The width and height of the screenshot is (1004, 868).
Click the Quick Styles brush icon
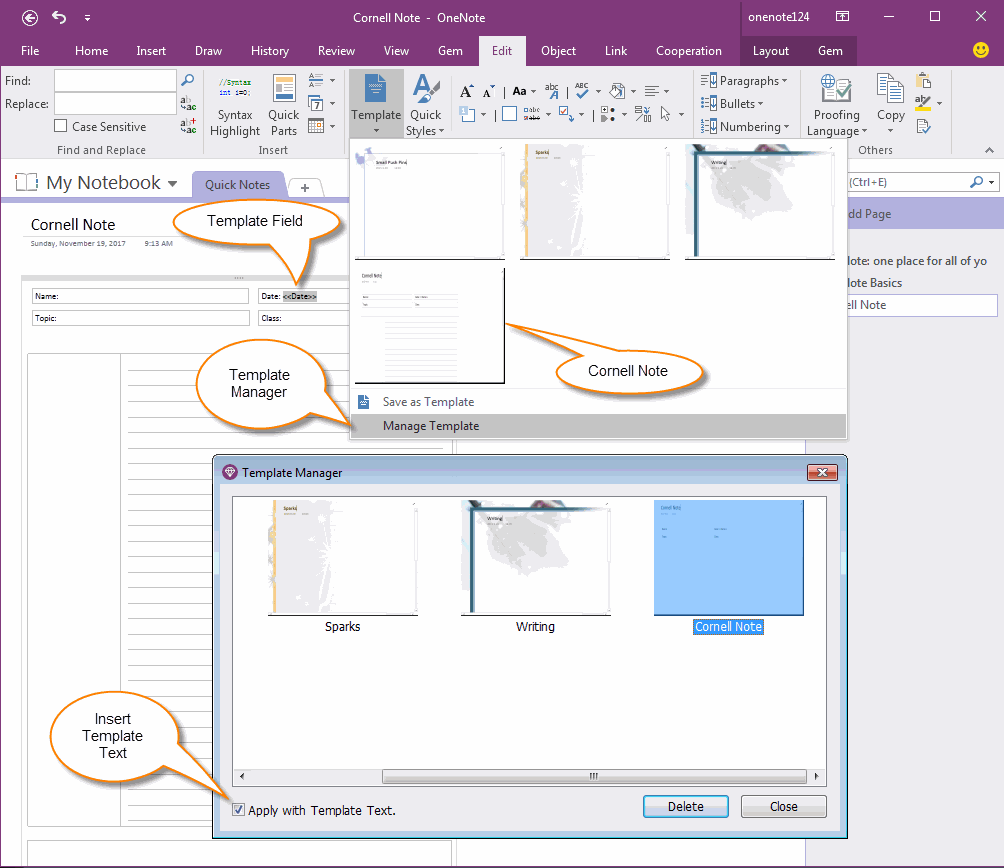pyautogui.click(x=426, y=88)
